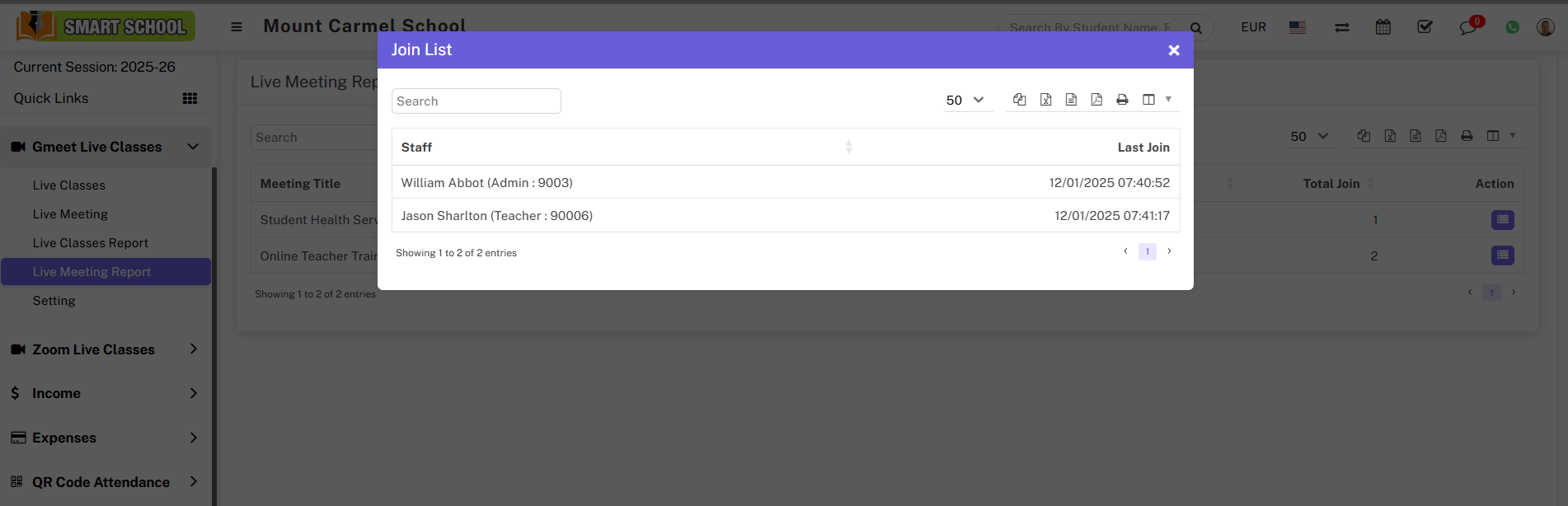Screen dimensions: 1568x506
Task: Click the student search magnifier icon
Action: click(x=1195, y=28)
